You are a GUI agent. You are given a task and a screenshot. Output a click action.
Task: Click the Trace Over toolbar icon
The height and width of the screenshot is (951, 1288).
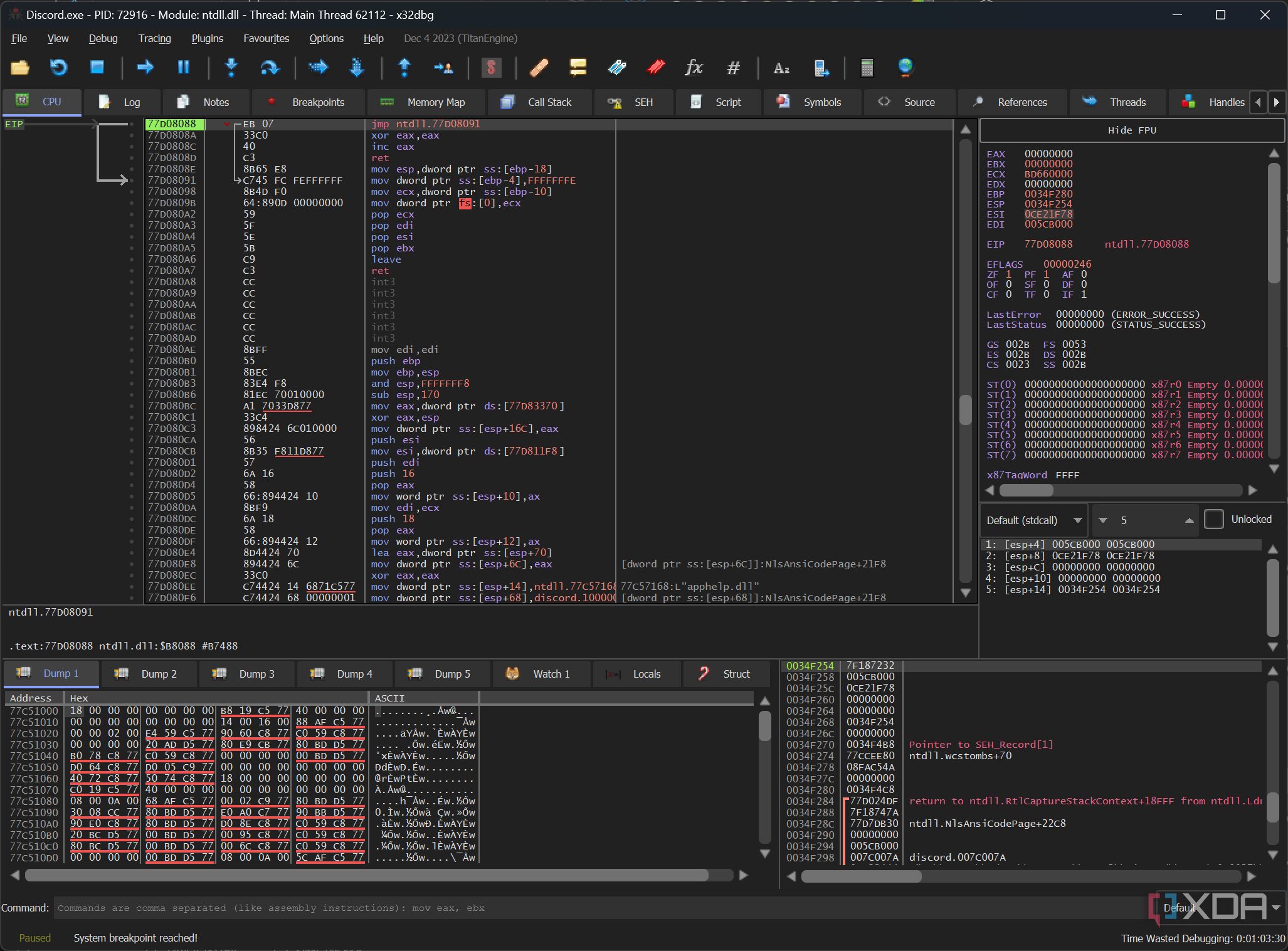tap(356, 67)
